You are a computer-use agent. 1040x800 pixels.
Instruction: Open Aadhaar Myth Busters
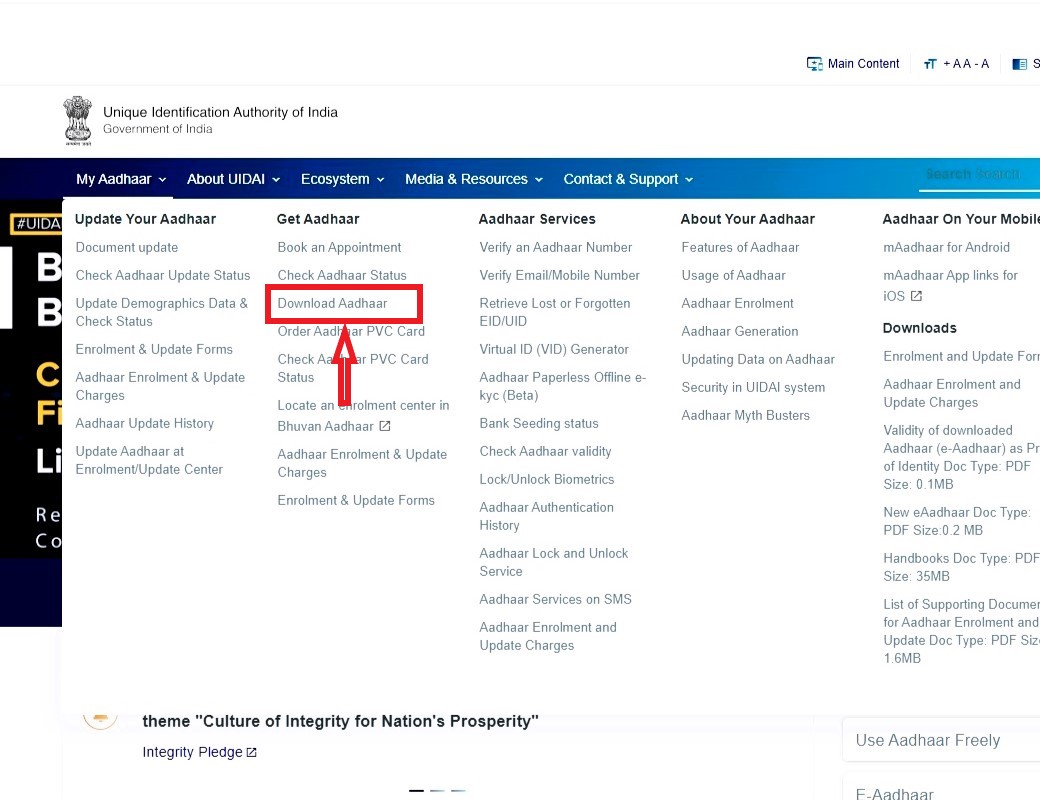(746, 415)
